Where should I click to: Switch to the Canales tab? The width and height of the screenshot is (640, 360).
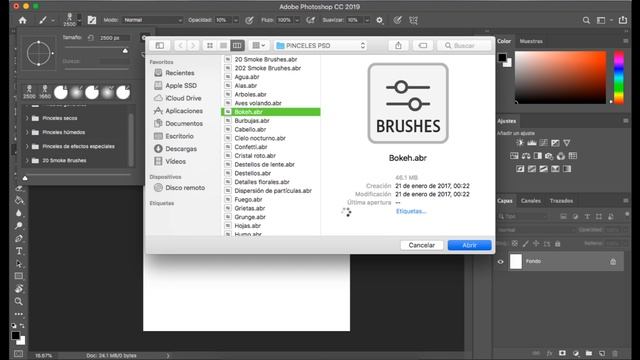tap(531, 200)
